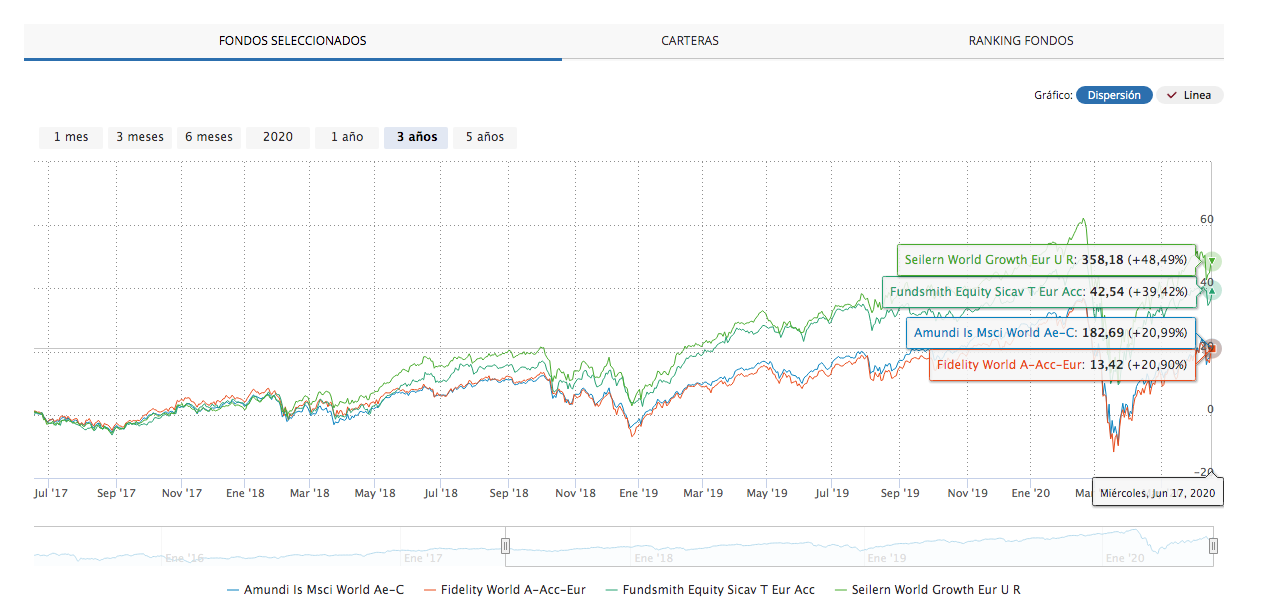Click the Mar '19 axis label
The height and width of the screenshot is (612, 1277).
click(703, 493)
